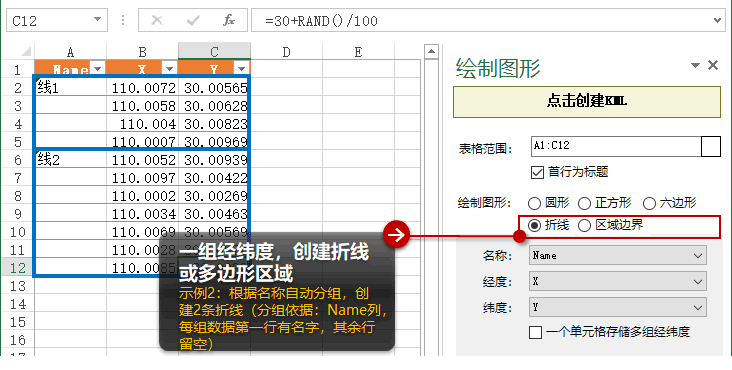Screen dimensions: 732x370
Task: Select the 区域边界 radio button
Action: [x=584, y=225]
